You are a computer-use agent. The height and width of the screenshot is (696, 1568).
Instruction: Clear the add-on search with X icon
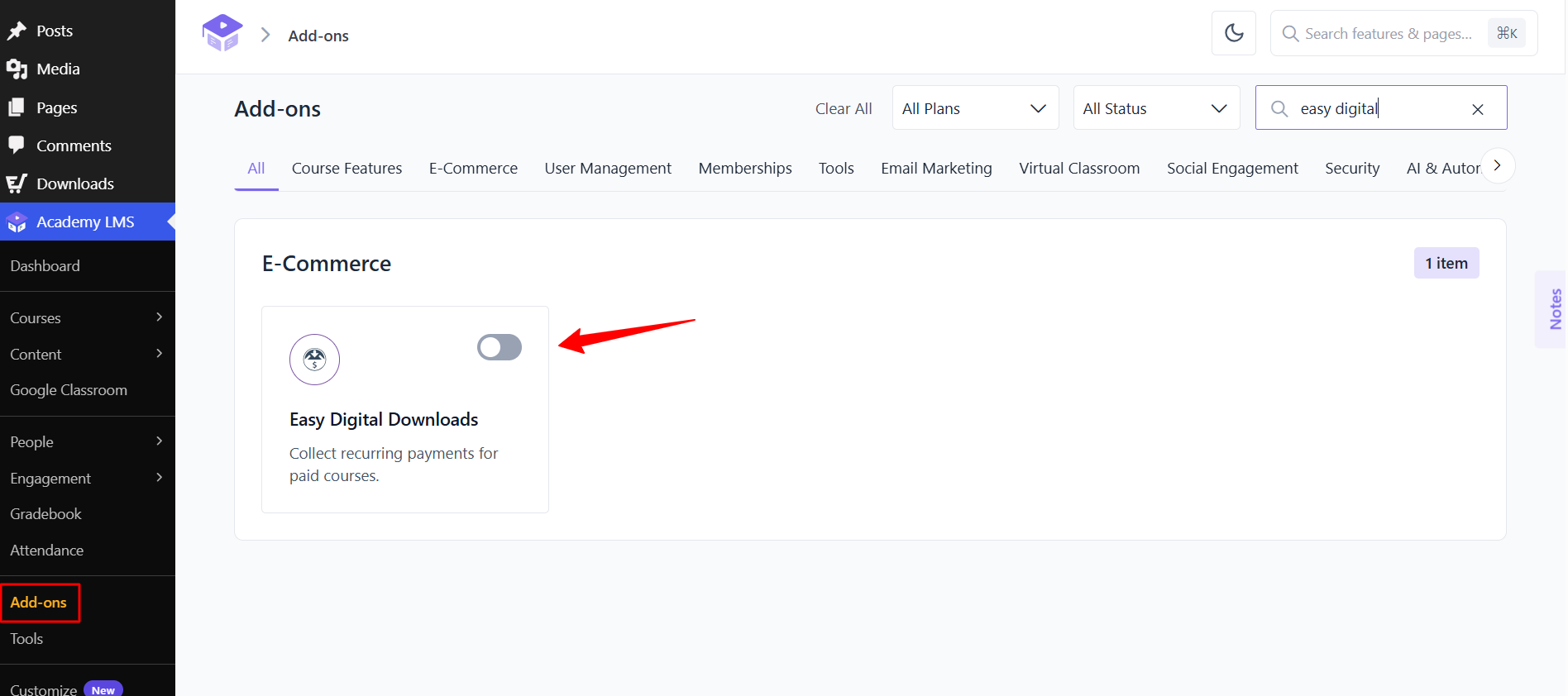(1478, 109)
